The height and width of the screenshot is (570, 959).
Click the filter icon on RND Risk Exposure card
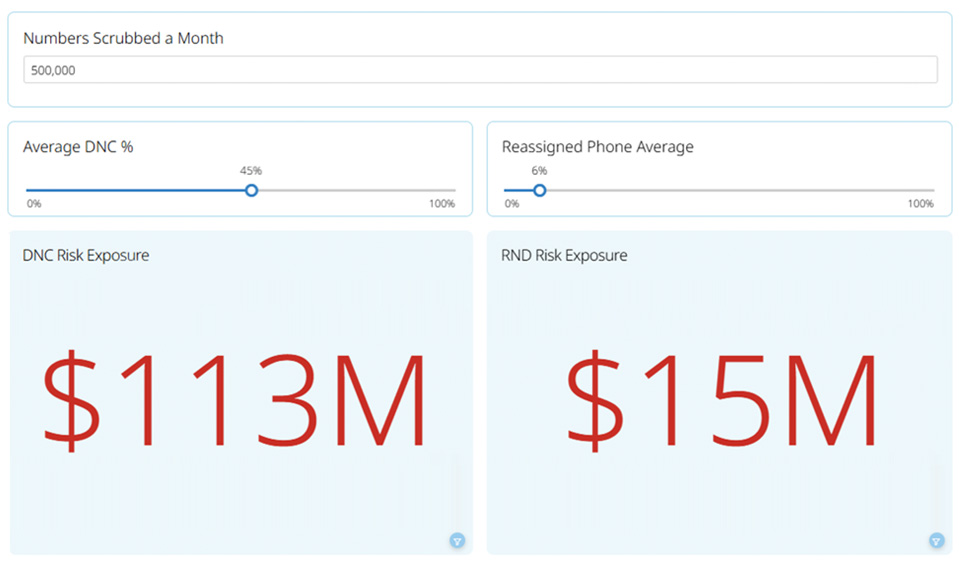coord(936,540)
